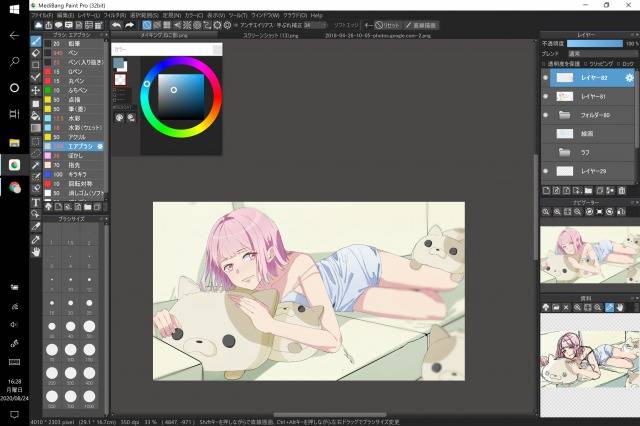
Task: Select the Brush tool in the toolbox
Action: coord(36,41)
